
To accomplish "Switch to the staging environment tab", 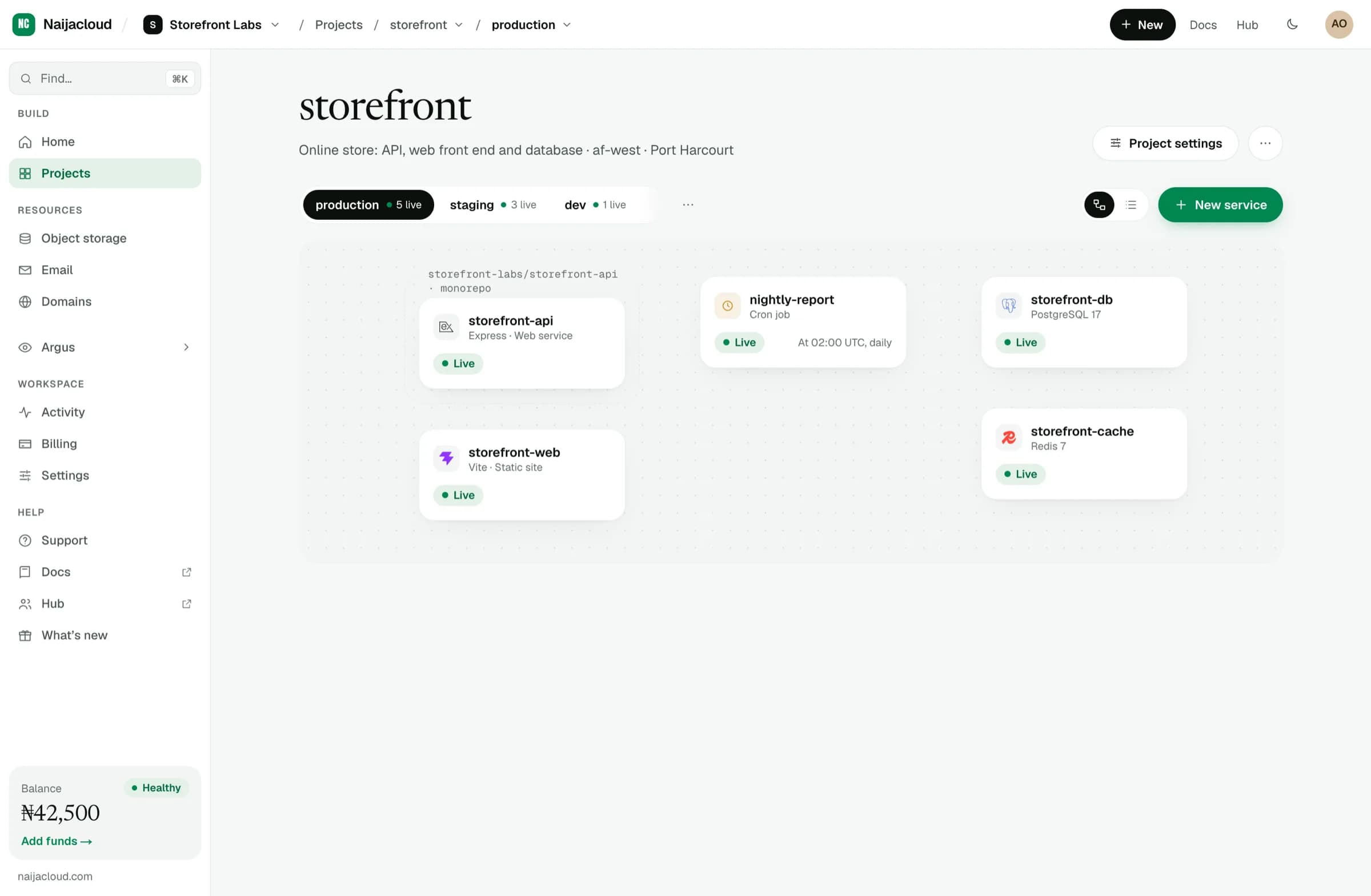I will [492, 205].
